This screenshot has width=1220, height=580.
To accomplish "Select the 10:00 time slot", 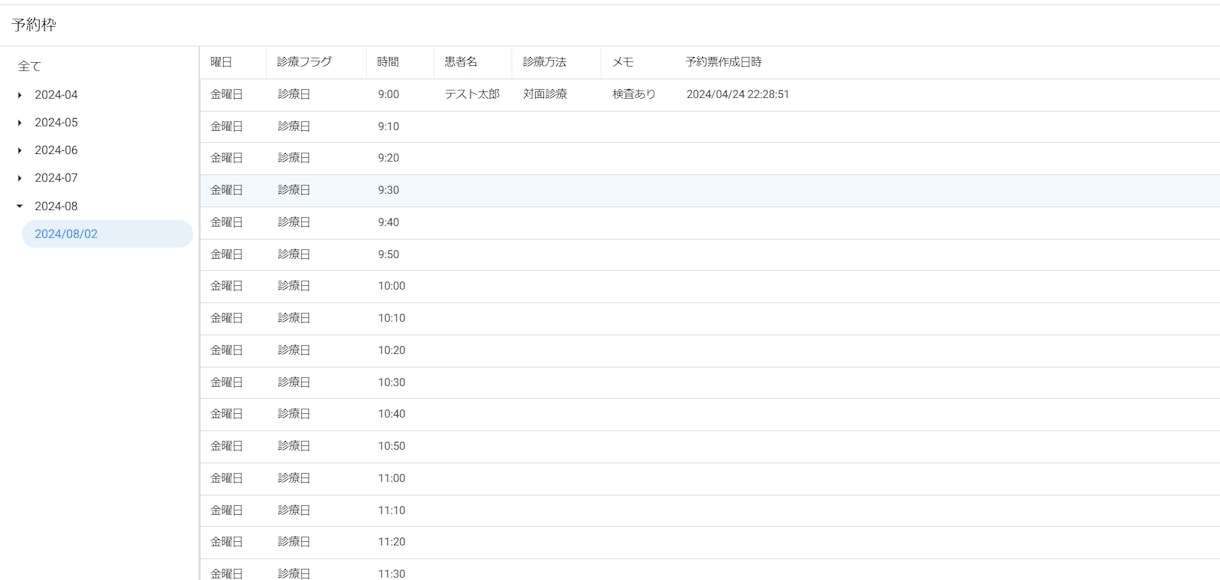I will 391,286.
